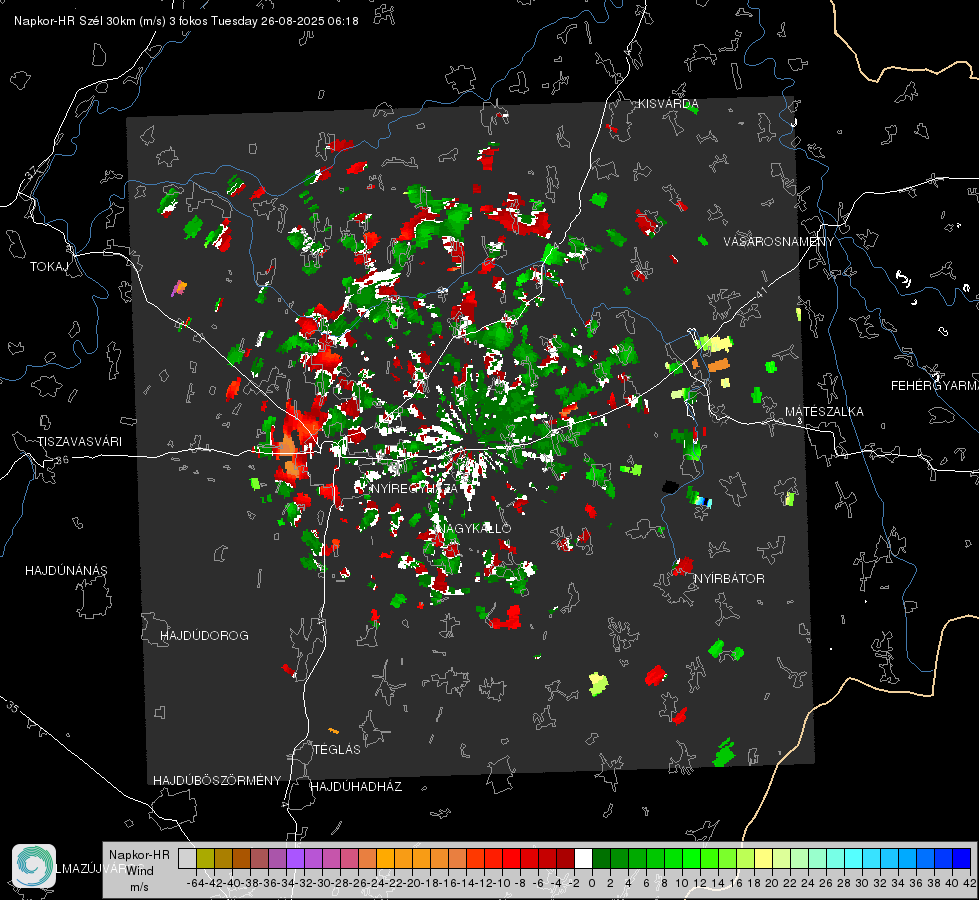Select the HAJDÚNÁNÁS label
Viewport: 979px width, 900px height.
(x=66, y=570)
